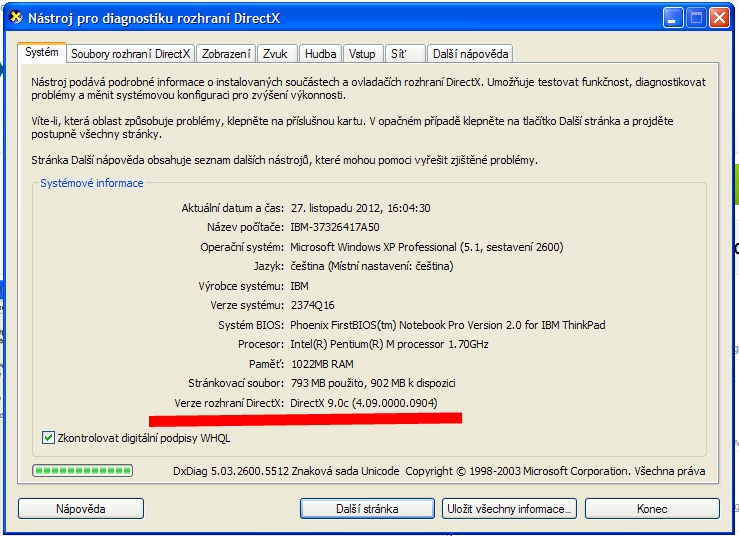This screenshot has height=536, width=739.
Task: Click the 'Stránkovací soubor:' label
Action: tap(236, 383)
